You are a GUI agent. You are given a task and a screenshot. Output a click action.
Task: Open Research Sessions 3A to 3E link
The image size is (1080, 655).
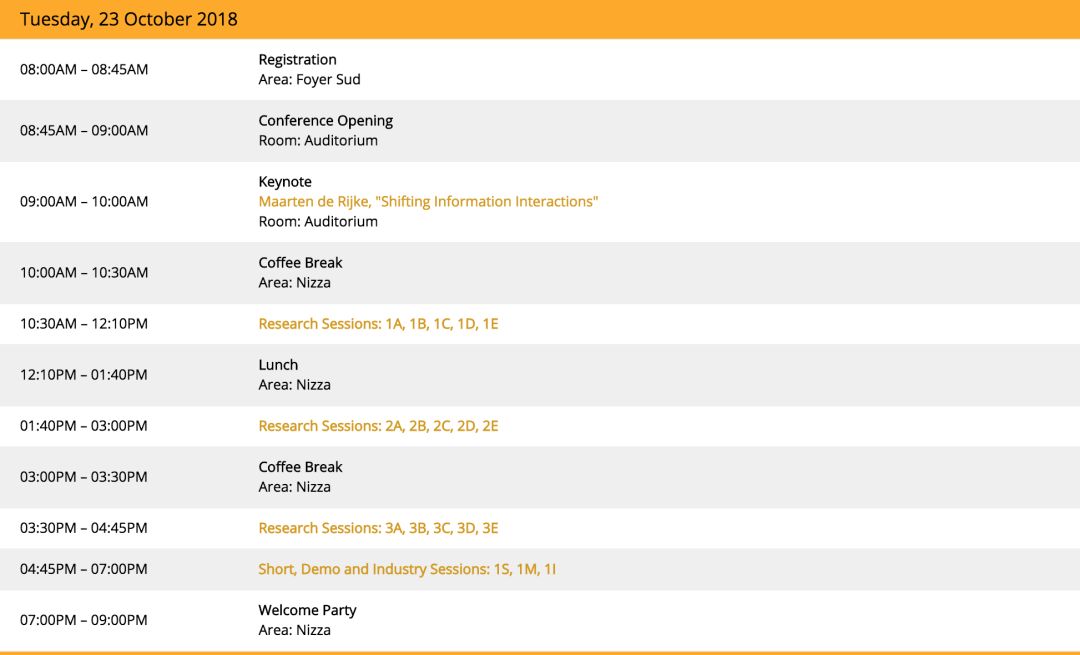(x=378, y=528)
